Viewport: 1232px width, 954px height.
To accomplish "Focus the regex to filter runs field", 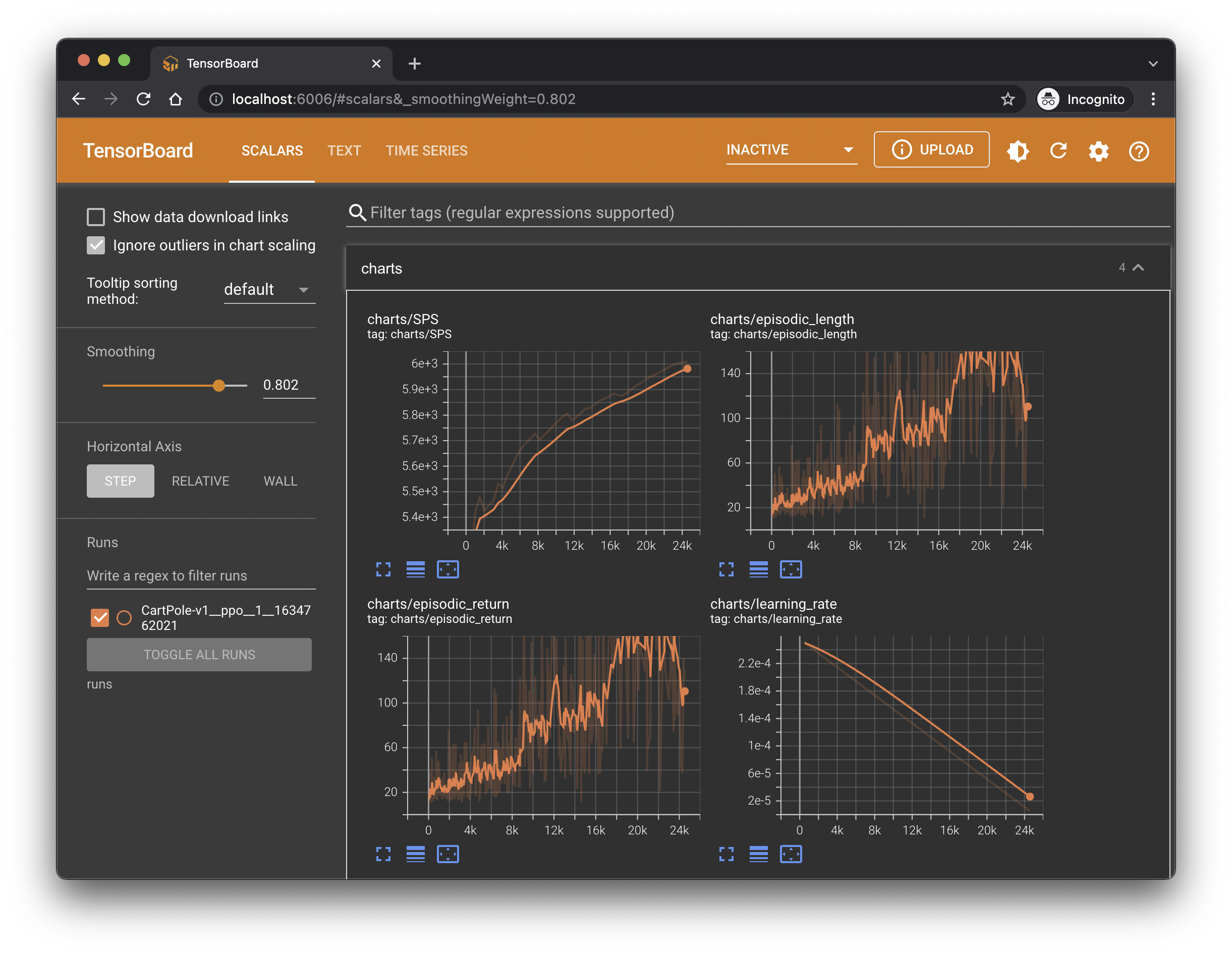I will (x=201, y=576).
